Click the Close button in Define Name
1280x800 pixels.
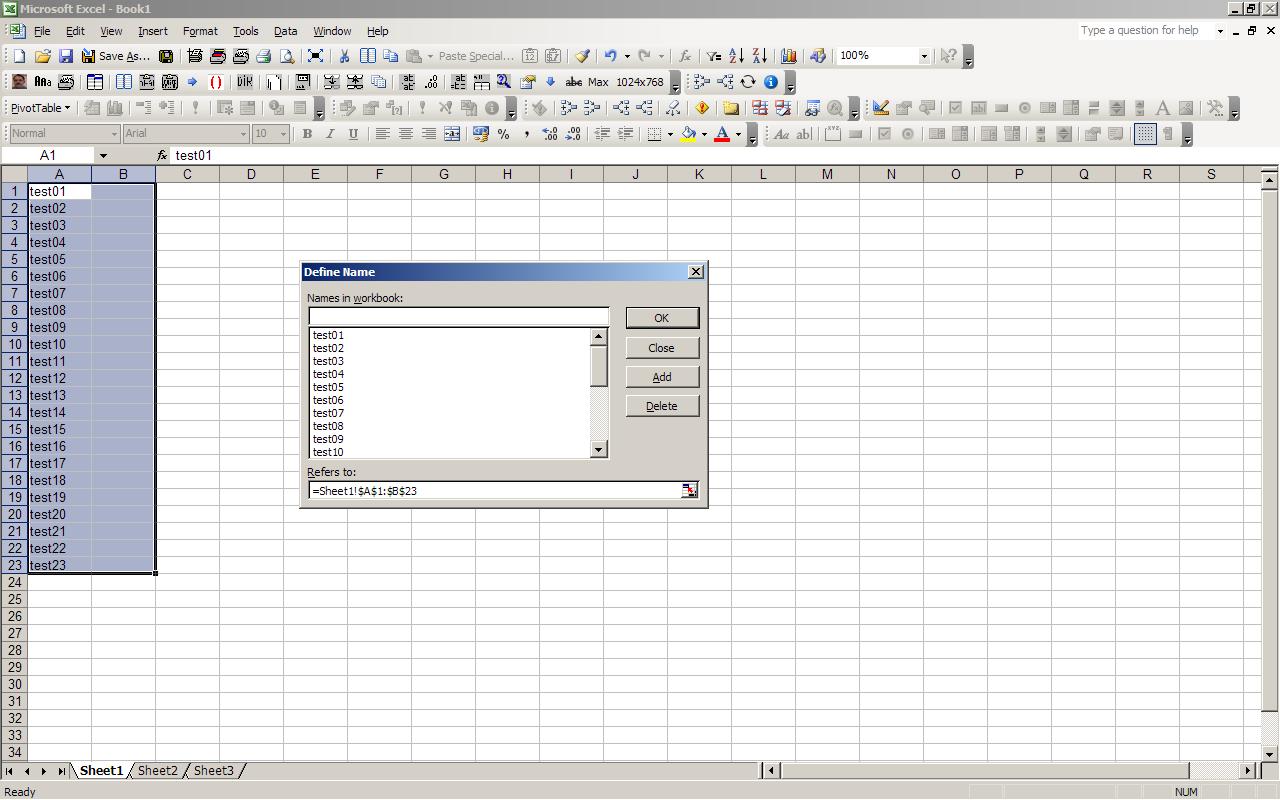662,348
